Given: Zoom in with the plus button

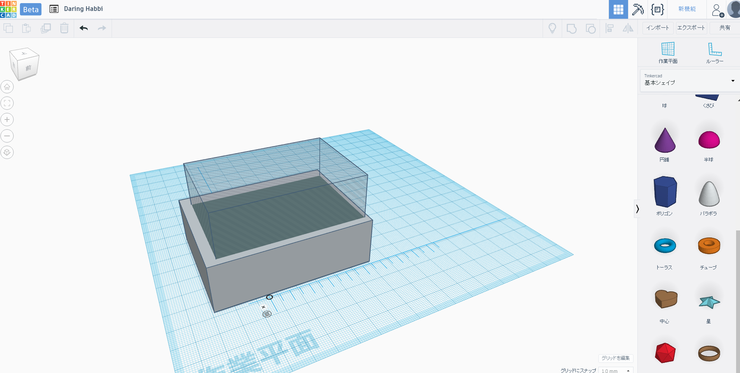Looking at the screenshot, I should click(7, 120).
